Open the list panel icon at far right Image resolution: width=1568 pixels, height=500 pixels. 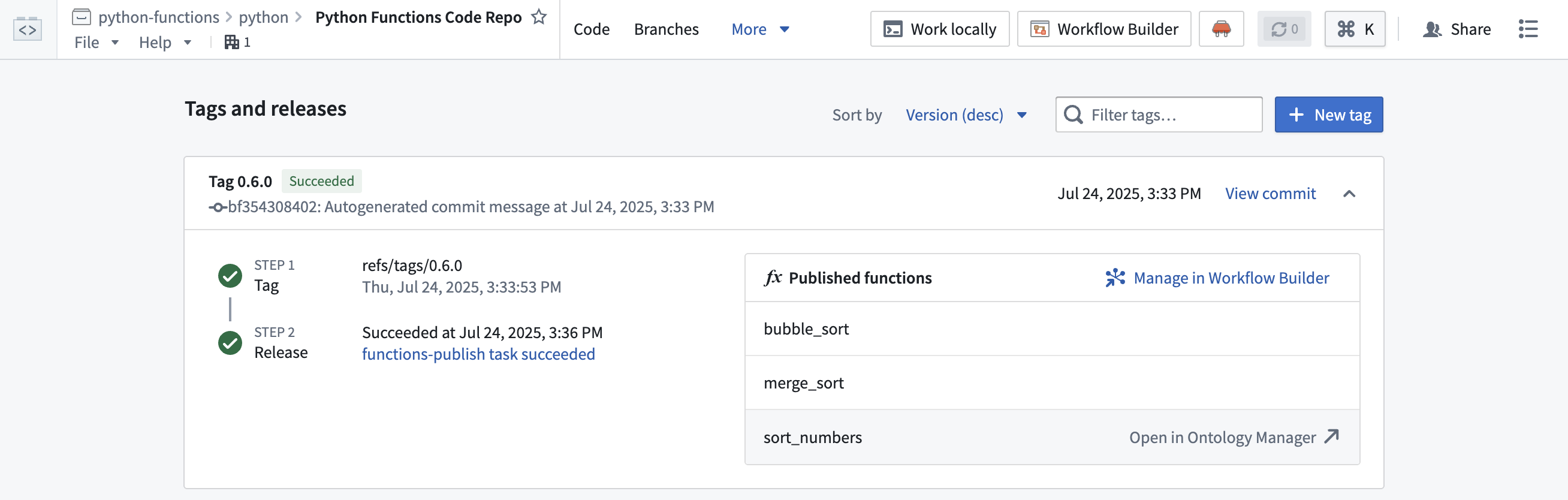click(1528, 29)
